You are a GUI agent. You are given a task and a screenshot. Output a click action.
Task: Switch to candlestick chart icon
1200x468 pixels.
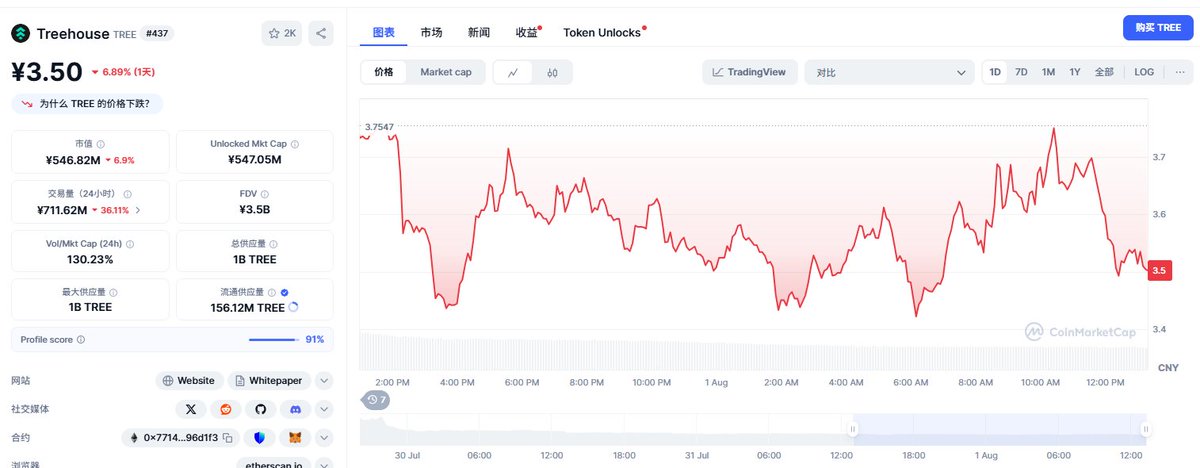pos(553,72)
